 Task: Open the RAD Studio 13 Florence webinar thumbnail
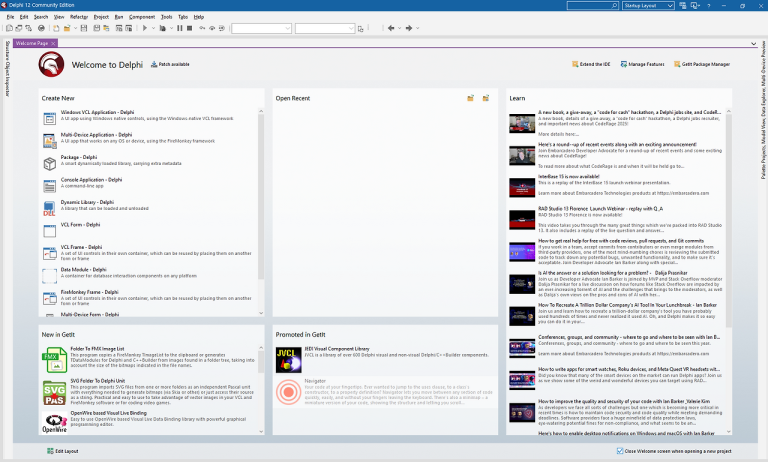coord(522,219)
